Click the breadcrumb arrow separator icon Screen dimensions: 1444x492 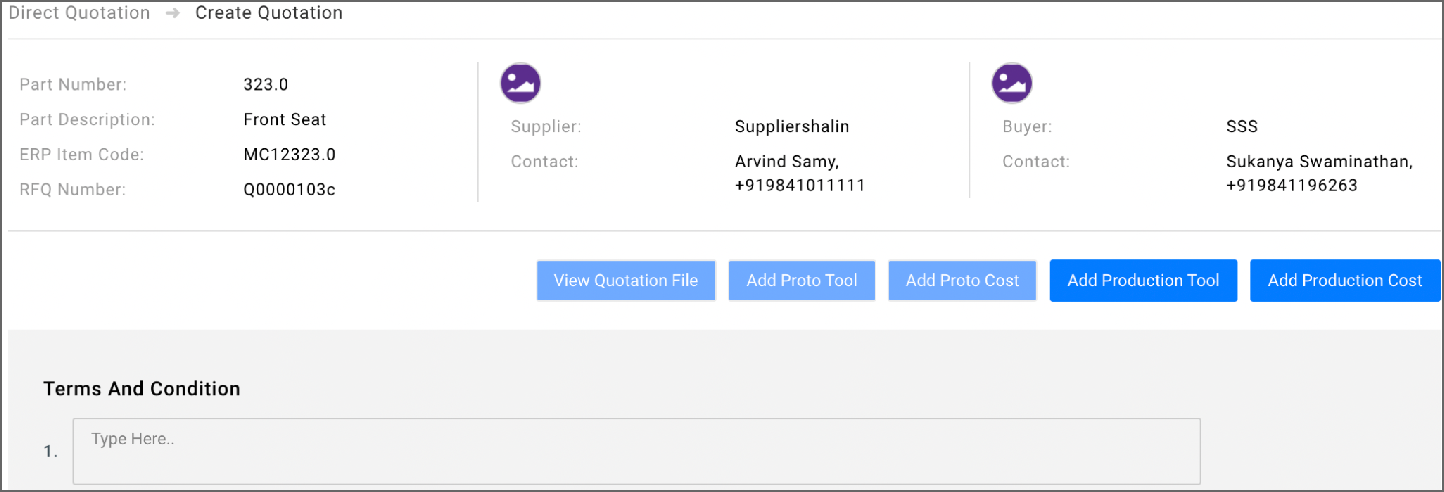pyautogui.click(x=173, y=14)
